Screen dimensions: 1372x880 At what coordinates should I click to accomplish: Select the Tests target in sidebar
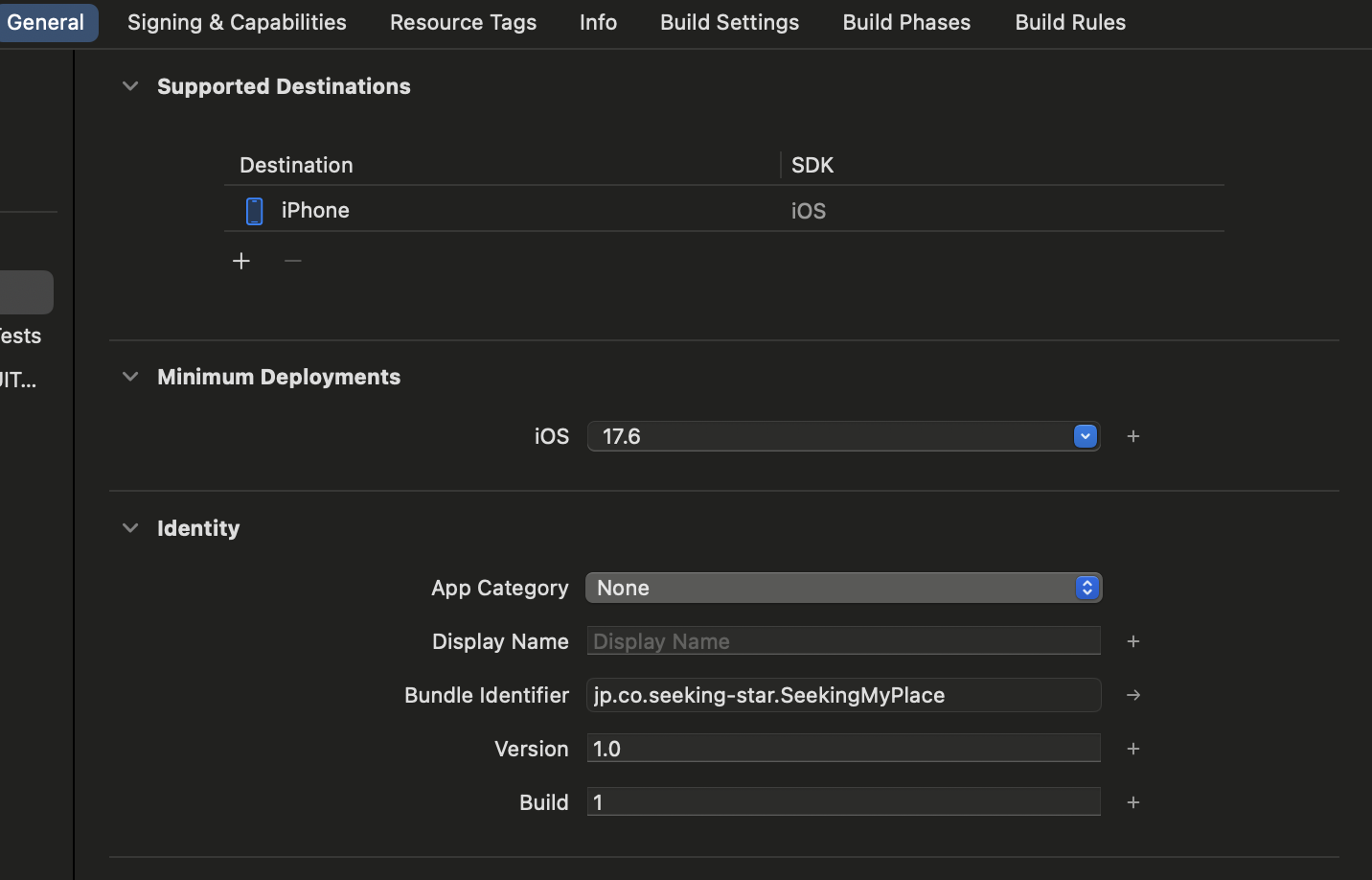[20, 336]
